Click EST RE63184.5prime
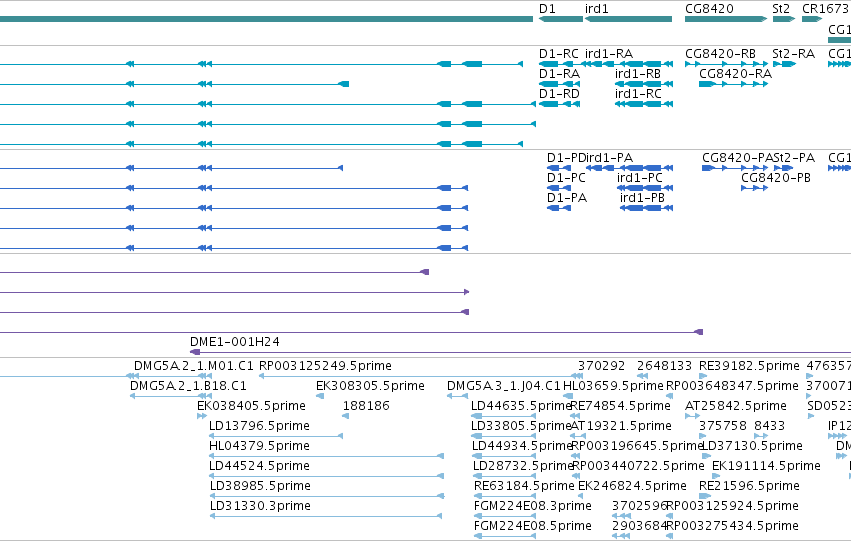851x541 pixels. (x=505, y=497)
